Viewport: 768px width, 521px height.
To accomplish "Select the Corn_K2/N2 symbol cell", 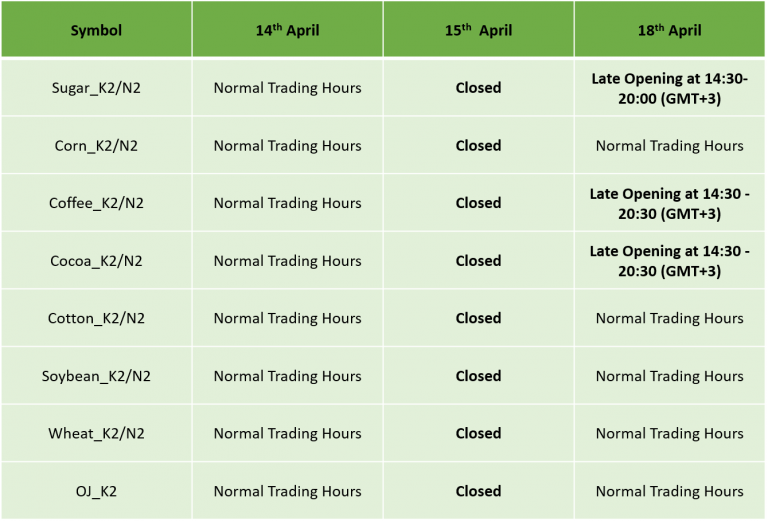I will pos(96,145).
